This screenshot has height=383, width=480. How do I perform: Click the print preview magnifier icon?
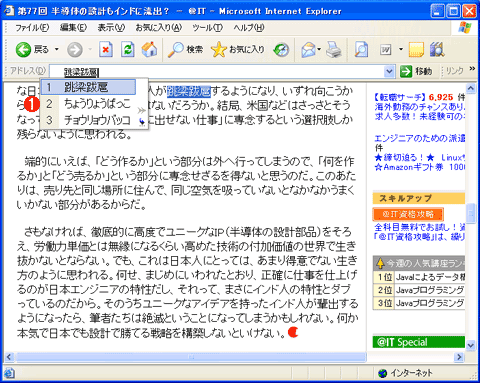tap(361, 50)
